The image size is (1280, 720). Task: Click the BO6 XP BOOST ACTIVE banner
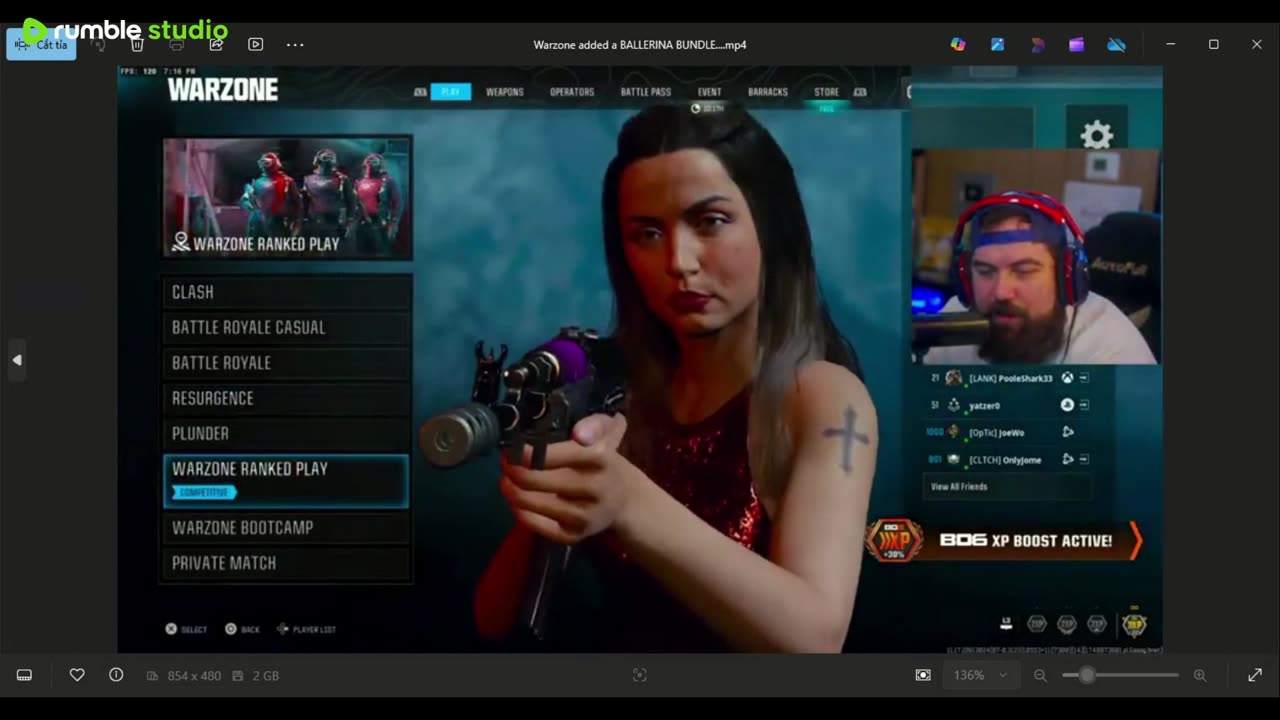1004,540
